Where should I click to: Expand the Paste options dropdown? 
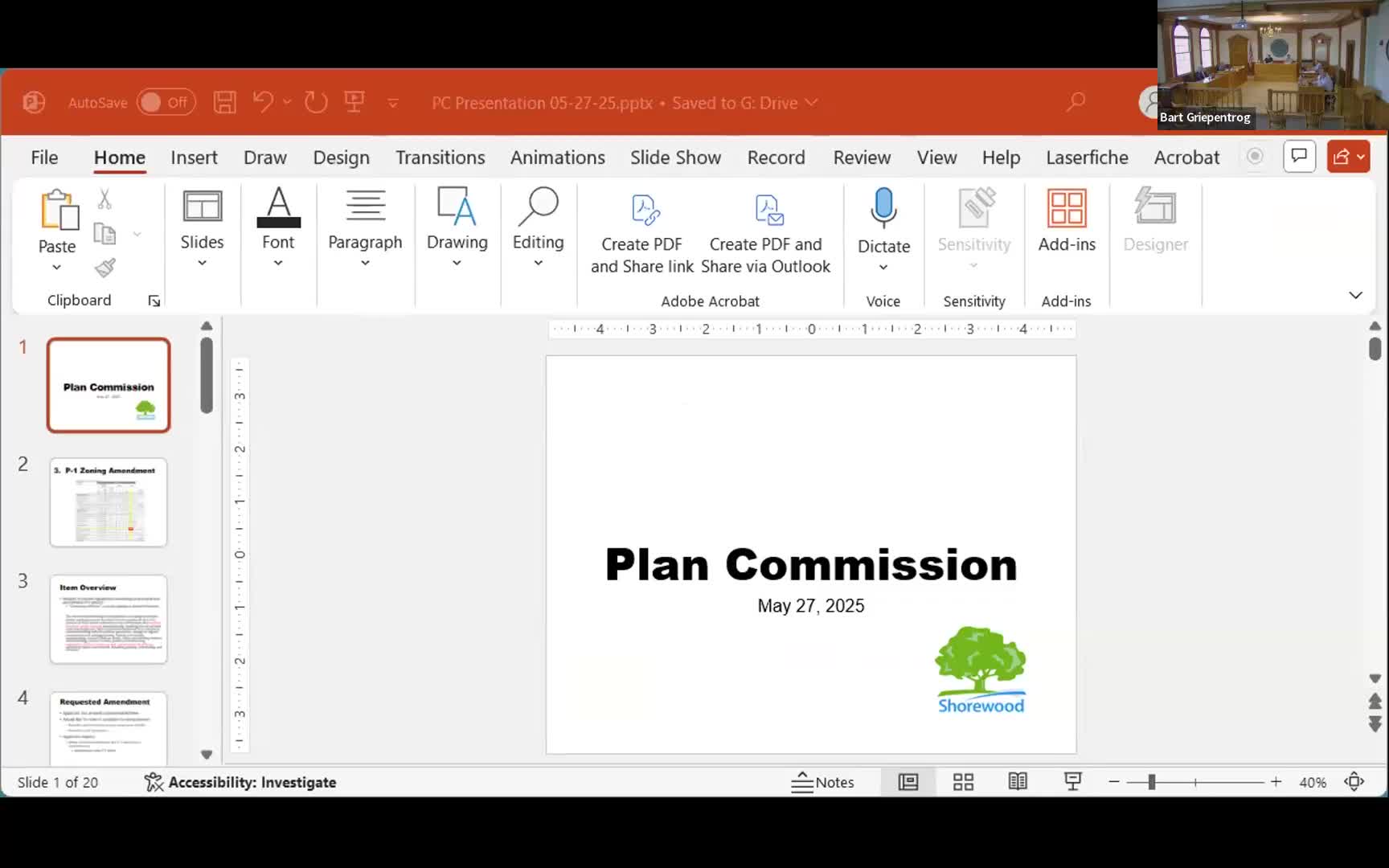56,267
